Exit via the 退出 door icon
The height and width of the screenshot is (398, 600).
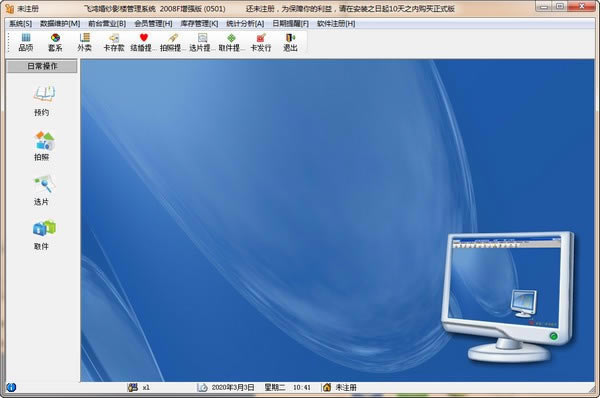[x=290, y=42]
